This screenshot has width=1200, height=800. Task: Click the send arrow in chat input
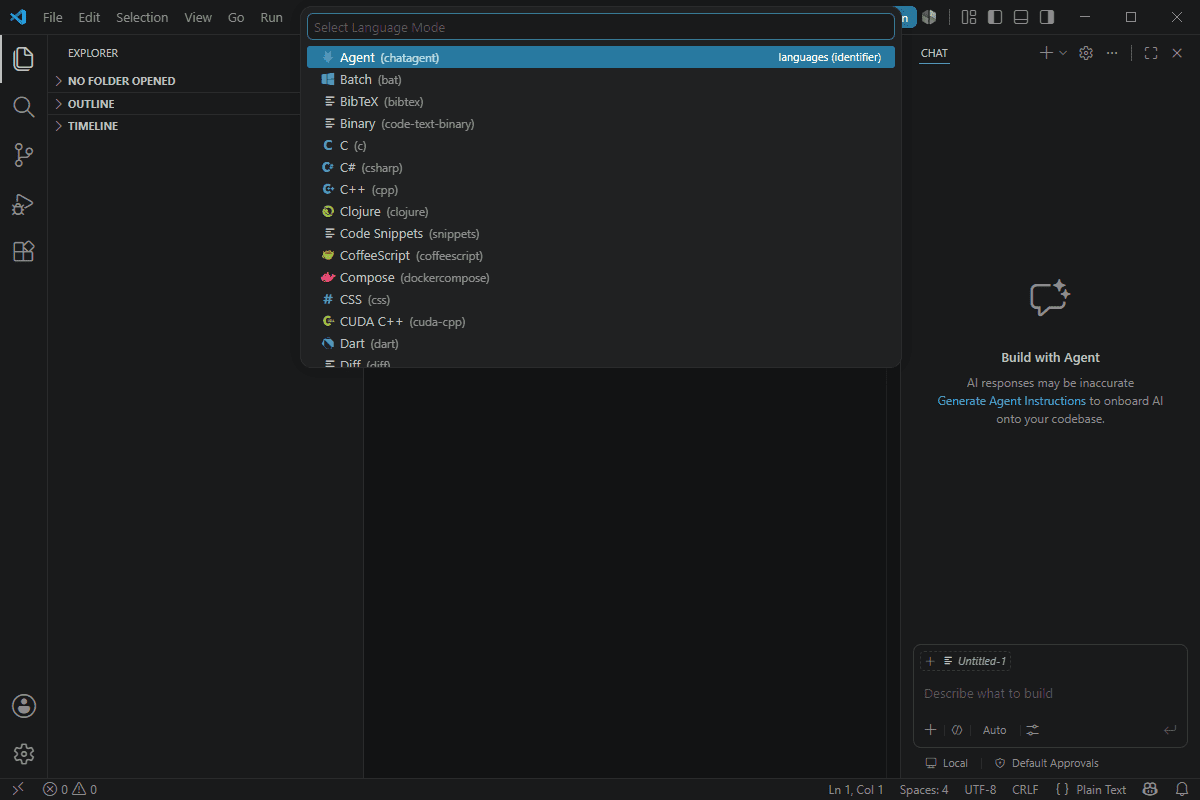coord(1170,730)
